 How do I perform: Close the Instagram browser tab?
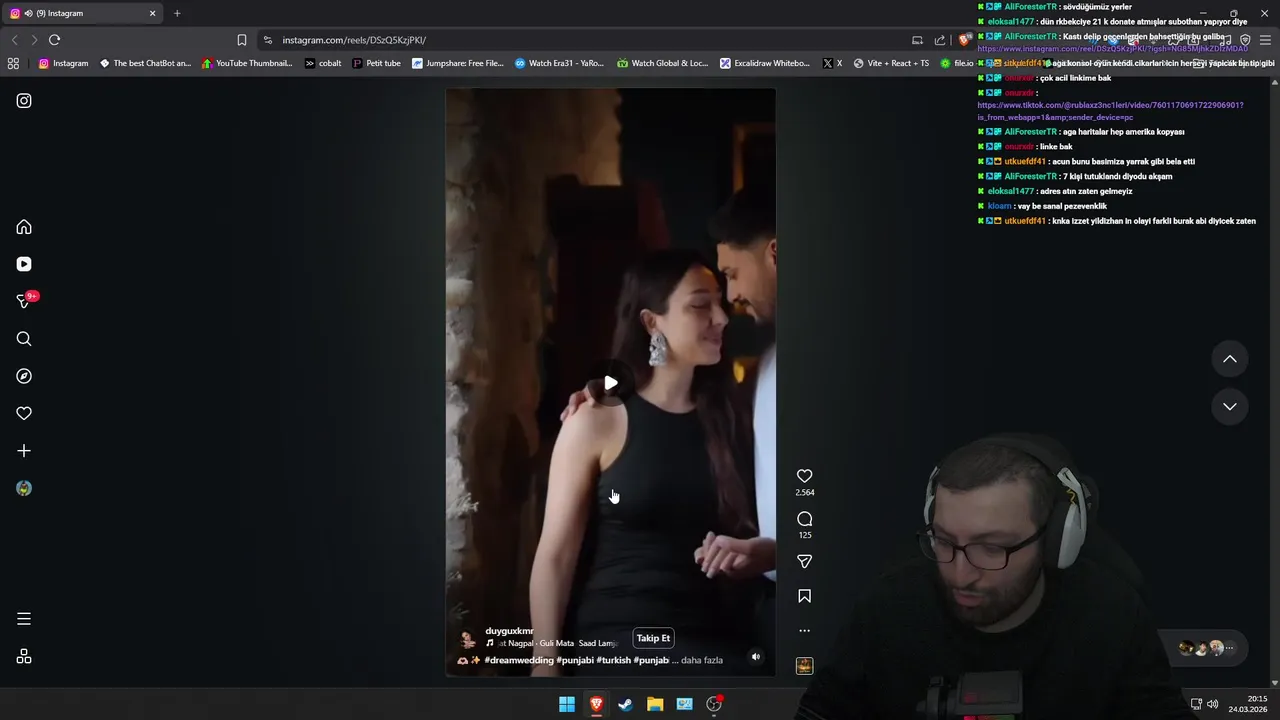(152, 13)
